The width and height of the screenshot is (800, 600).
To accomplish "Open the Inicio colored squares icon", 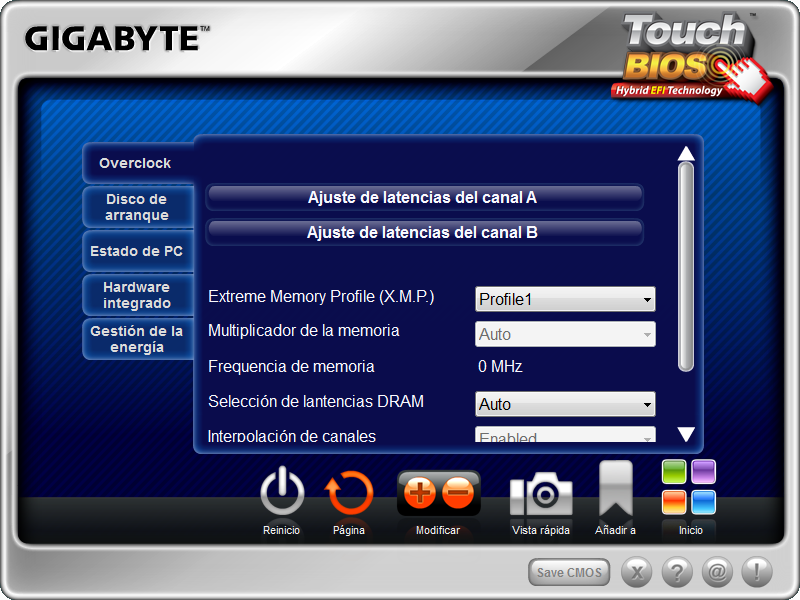I will [x=690, y=487].
